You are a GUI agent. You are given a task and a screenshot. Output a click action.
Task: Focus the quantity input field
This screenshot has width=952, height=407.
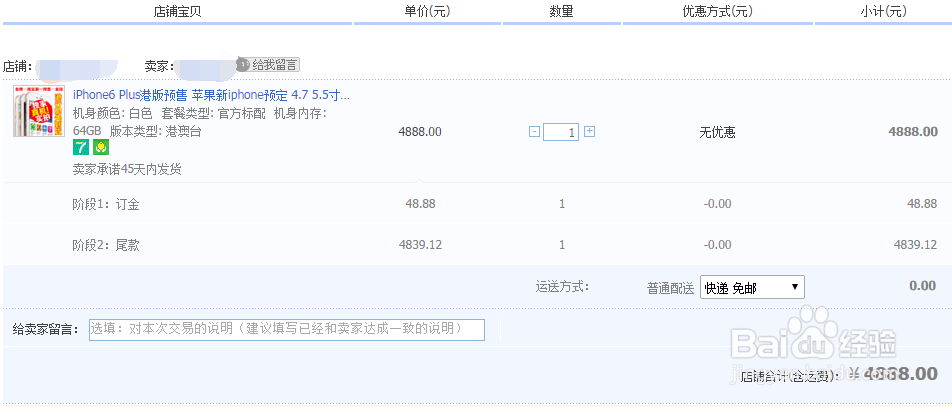[561, 132]
